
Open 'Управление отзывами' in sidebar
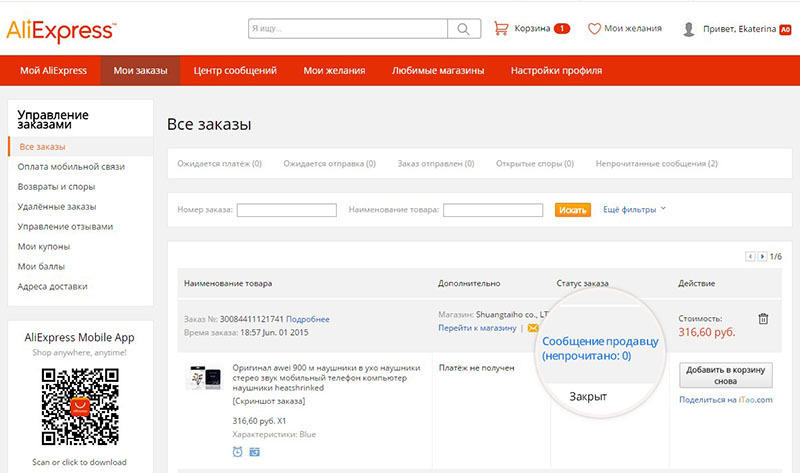[x=65, y=226]
